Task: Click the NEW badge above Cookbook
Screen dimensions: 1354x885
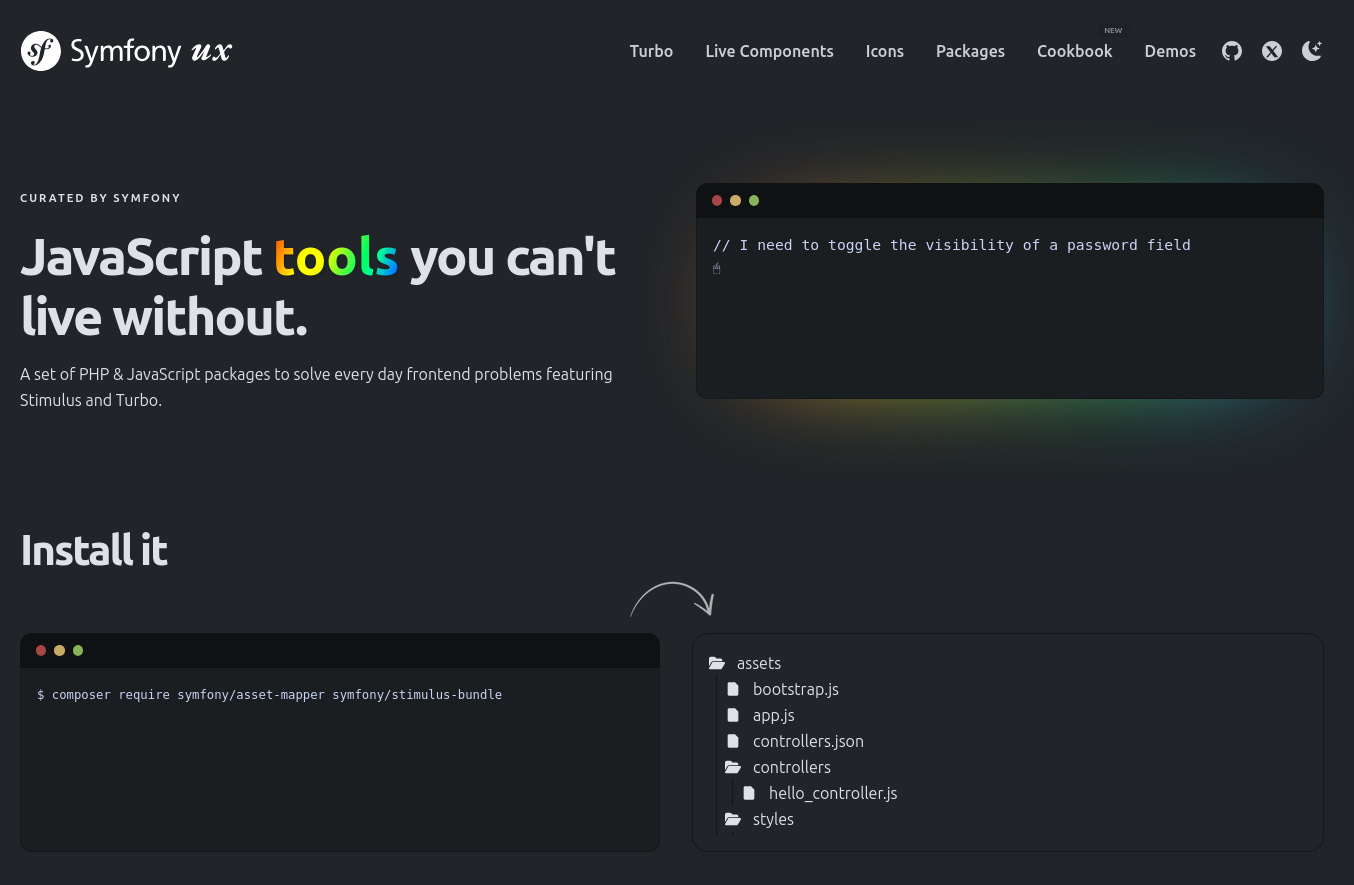Action: [x=1113, y=30]
